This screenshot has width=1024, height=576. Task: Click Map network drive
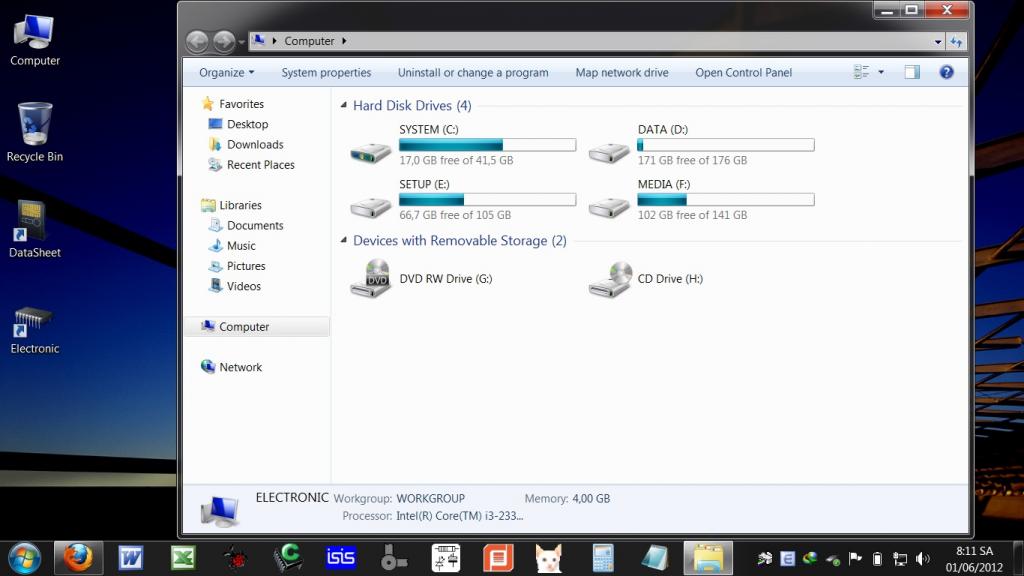(x=622, y=72)
